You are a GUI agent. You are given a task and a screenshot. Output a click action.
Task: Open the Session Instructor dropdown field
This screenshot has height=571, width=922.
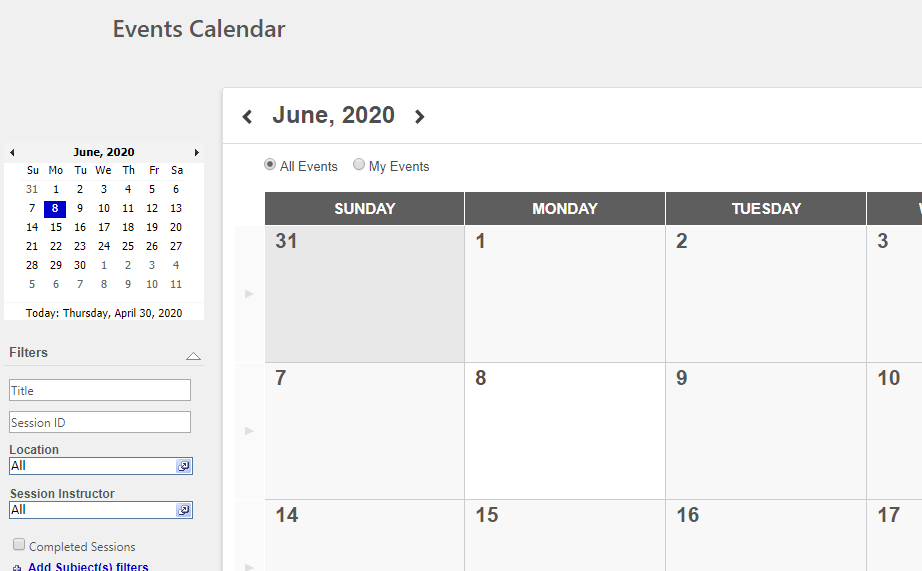click(92, 510)
